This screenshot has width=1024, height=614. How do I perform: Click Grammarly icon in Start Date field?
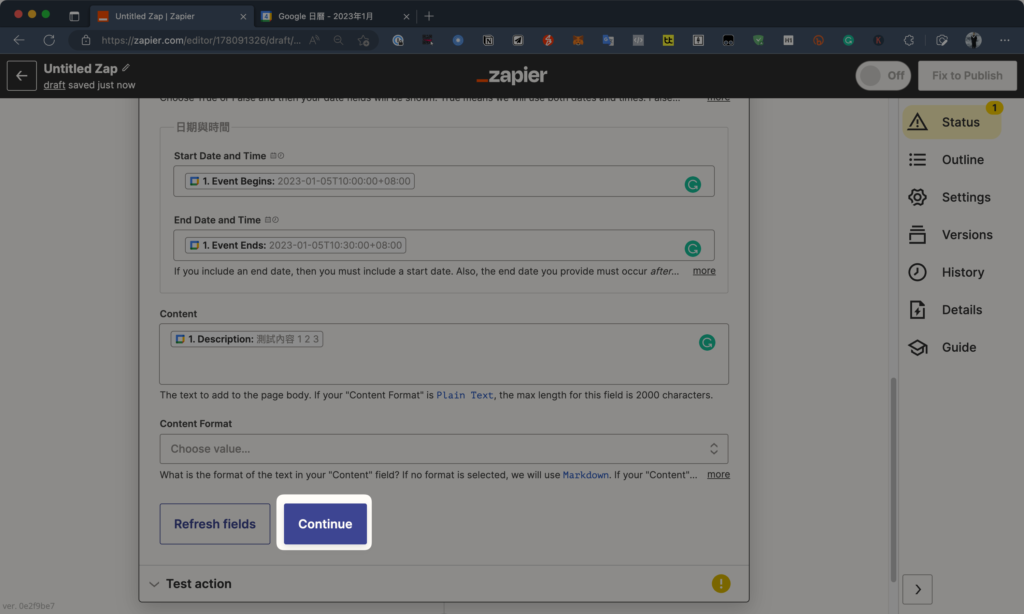point(693,185)
